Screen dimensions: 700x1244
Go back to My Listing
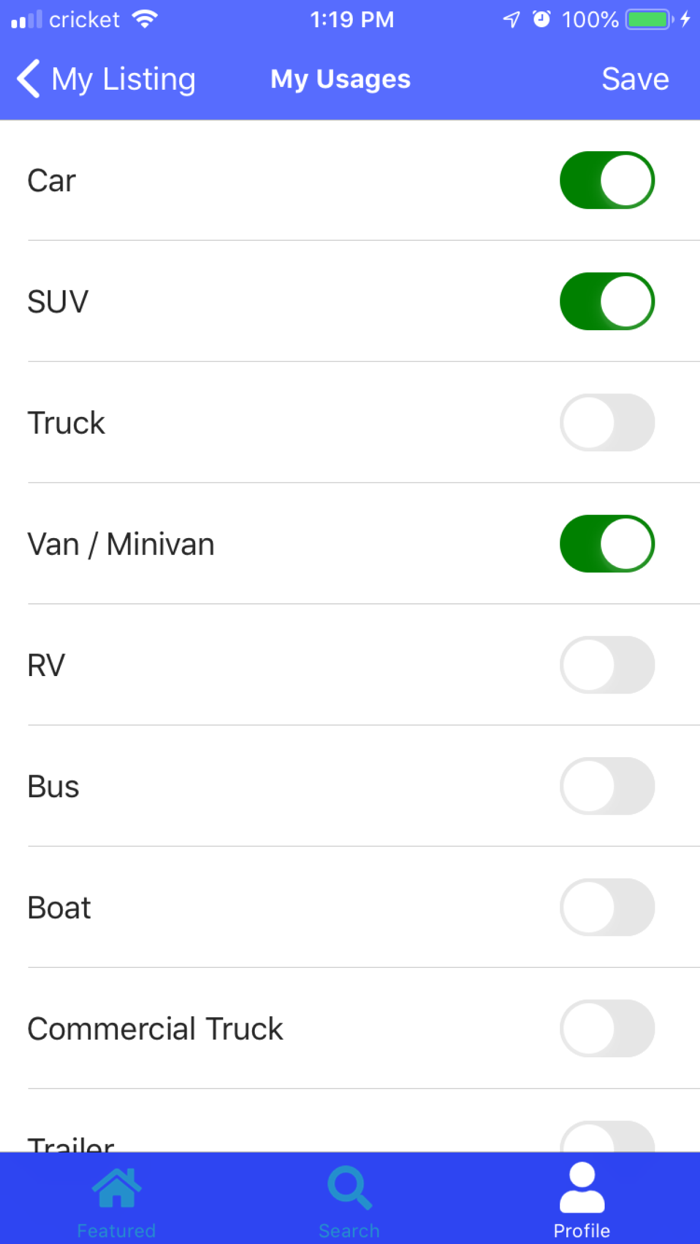tap(107, 79)
